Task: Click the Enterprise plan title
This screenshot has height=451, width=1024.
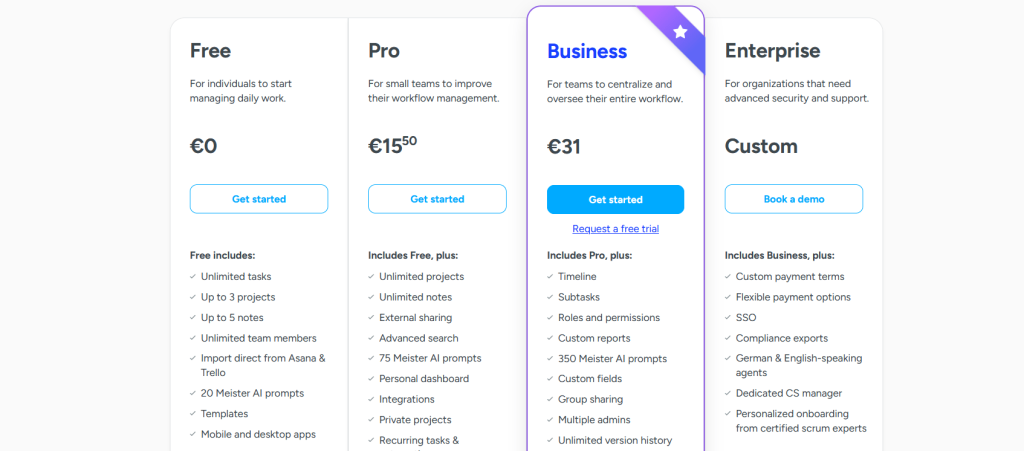Action: tap(772, 51)
